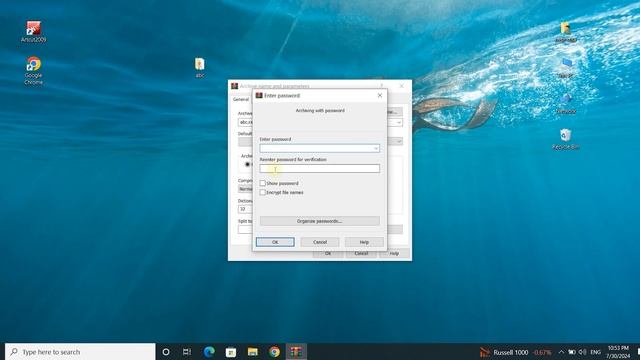Select the This PC desktop icon

tap(566, 68)
